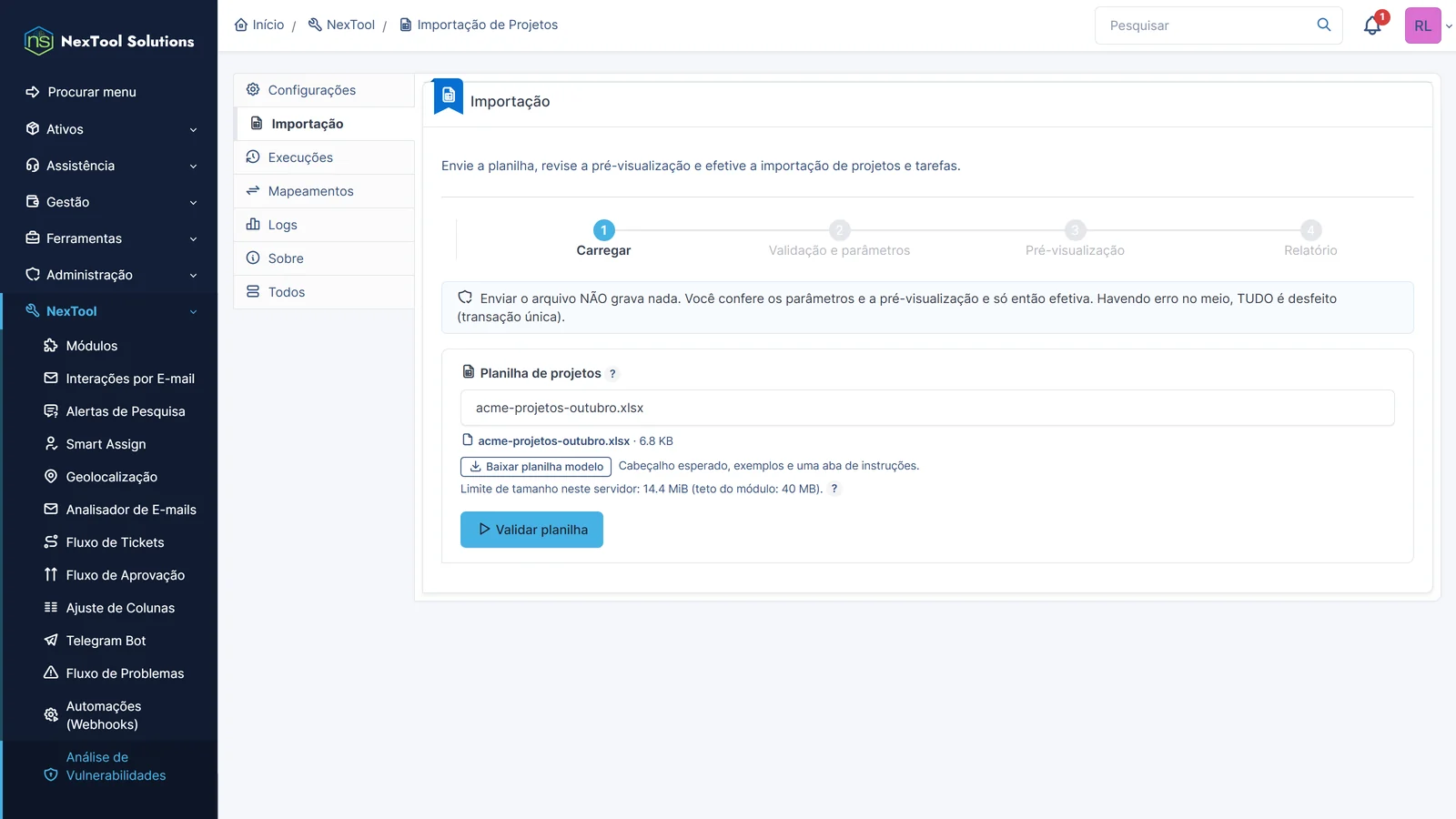Collapse the NexTool menu
The image size is (1456, 819).
111,311
